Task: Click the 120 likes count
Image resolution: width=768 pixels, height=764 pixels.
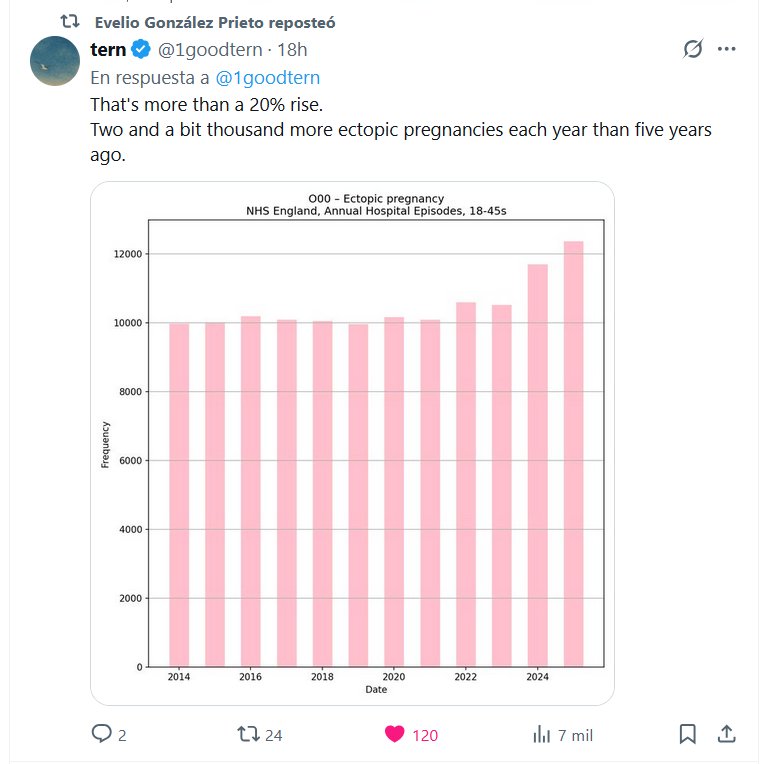Action: point(425,735)
